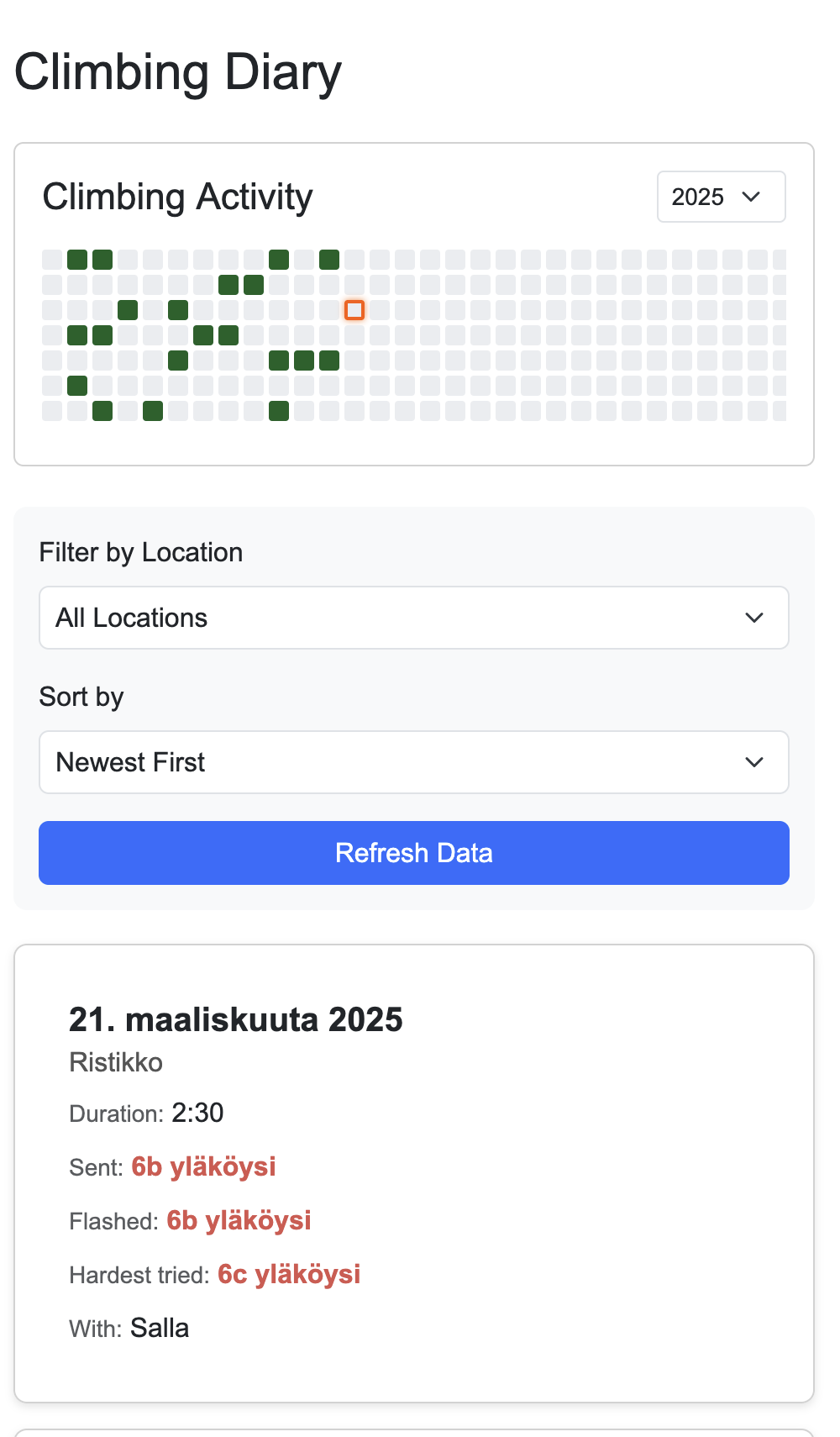This screenshot has height=1437, width=840.
Task: Click the Climbing Diary page title
Action: pos(178,72)
